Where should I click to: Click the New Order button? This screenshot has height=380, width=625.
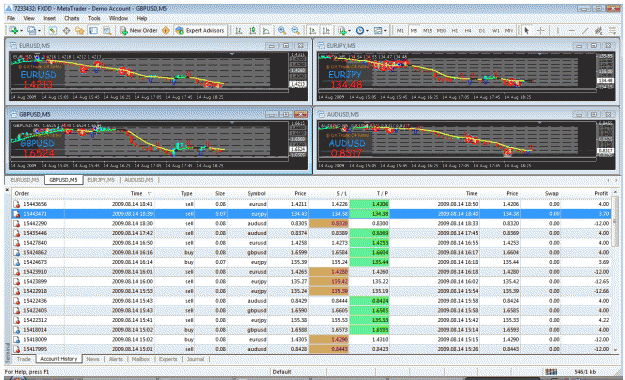click(139, 31)
